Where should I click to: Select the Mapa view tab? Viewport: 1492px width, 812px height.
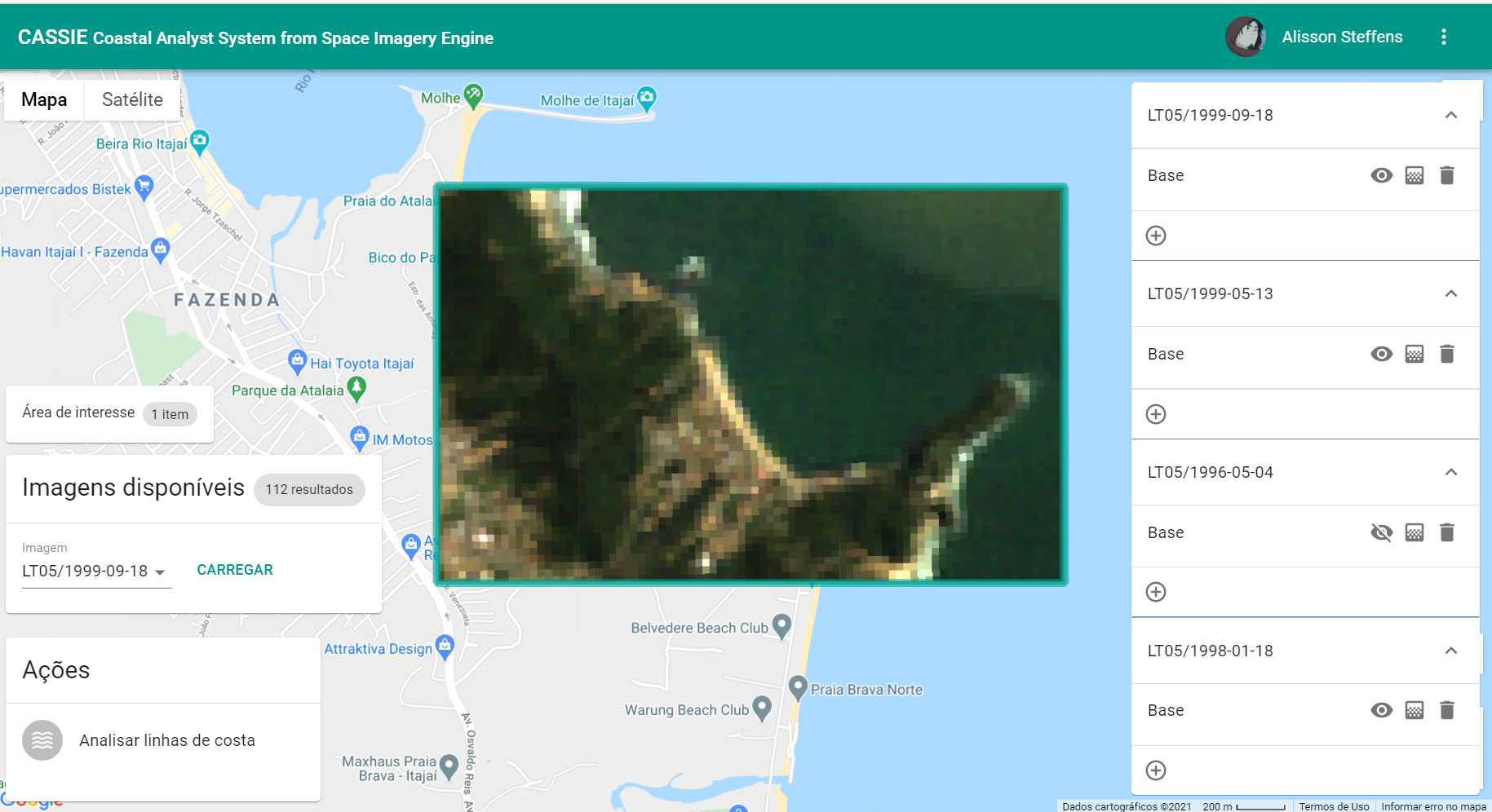tap(43, 99)
